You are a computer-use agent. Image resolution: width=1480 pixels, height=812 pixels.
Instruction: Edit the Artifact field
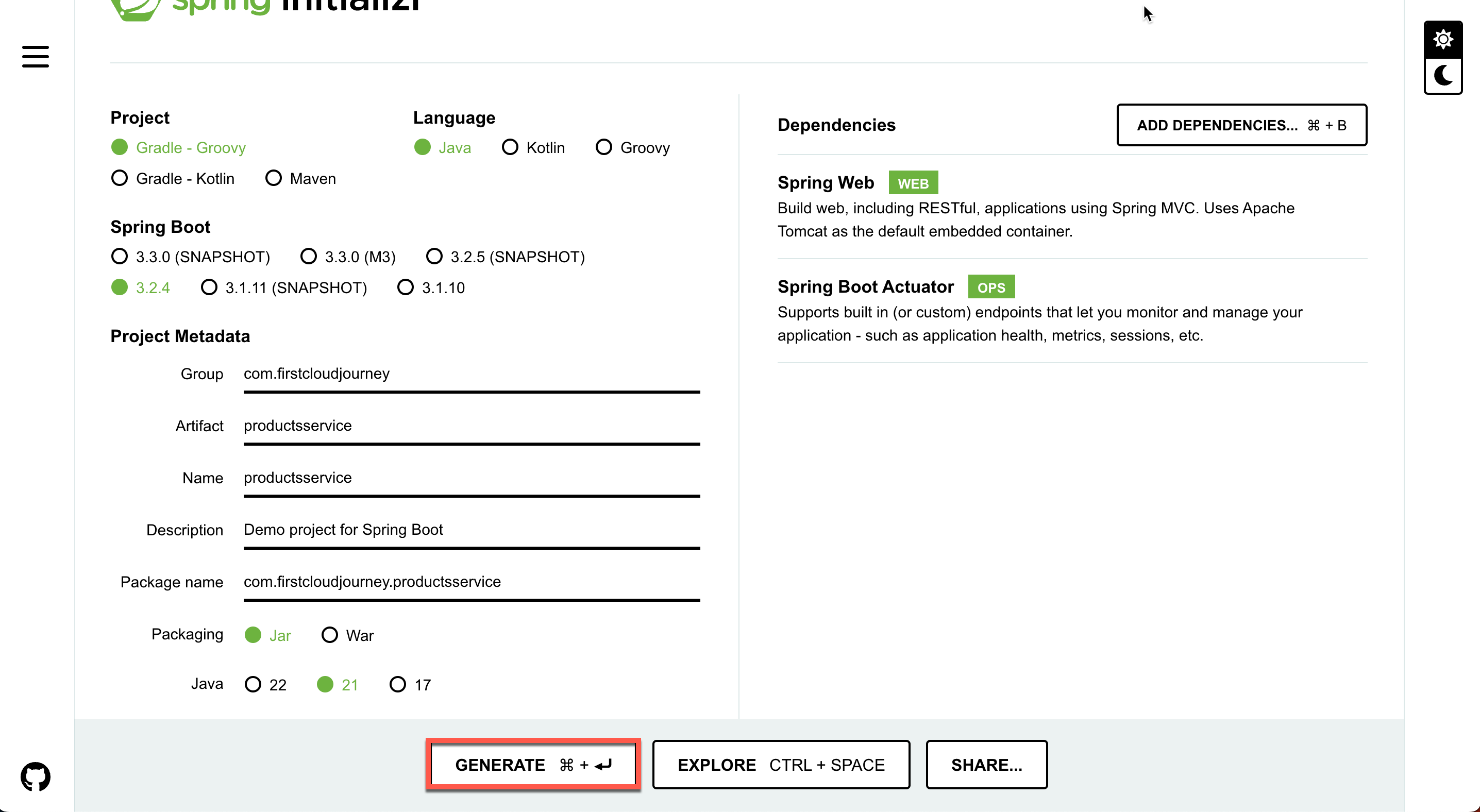point(472,427)
